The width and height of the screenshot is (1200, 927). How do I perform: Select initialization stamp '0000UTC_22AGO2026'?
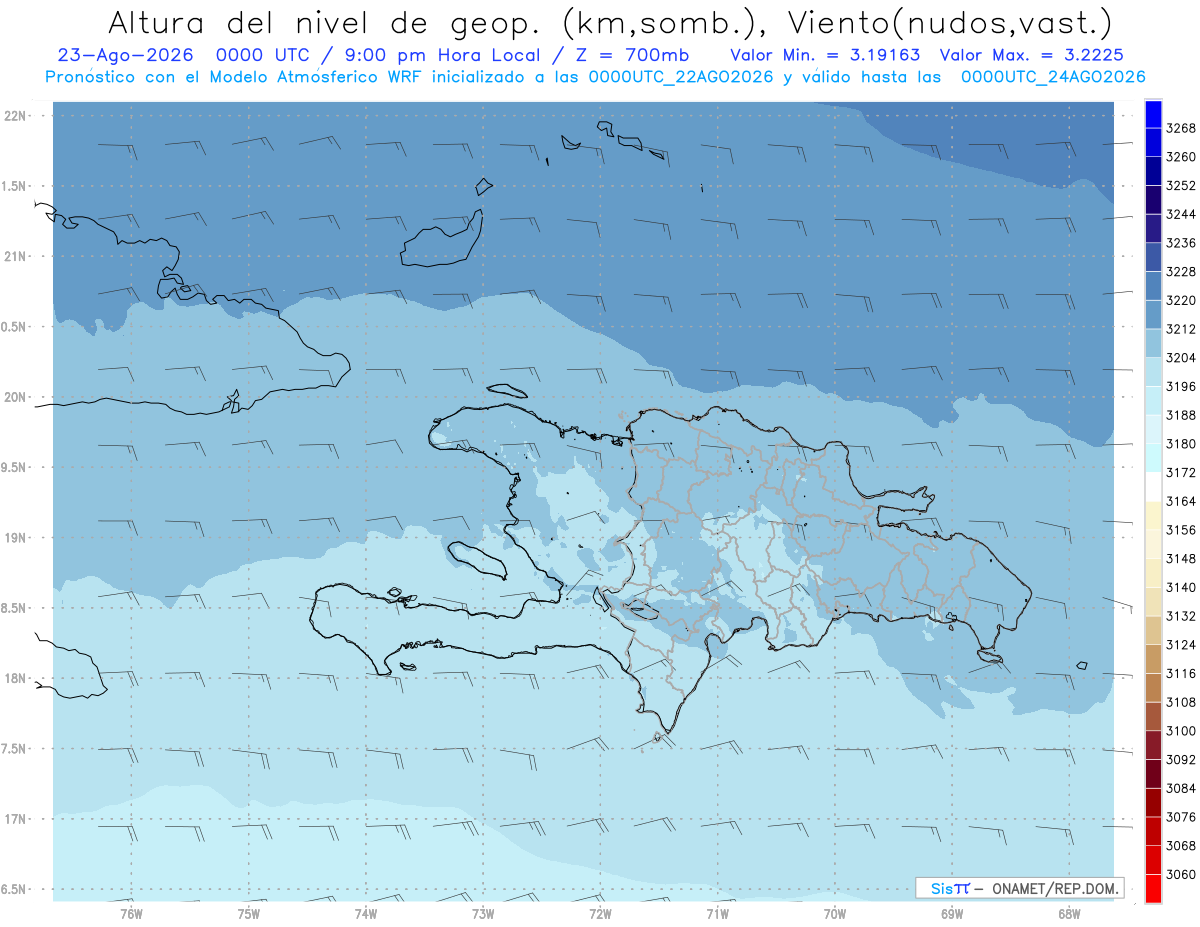coord(681,77)
